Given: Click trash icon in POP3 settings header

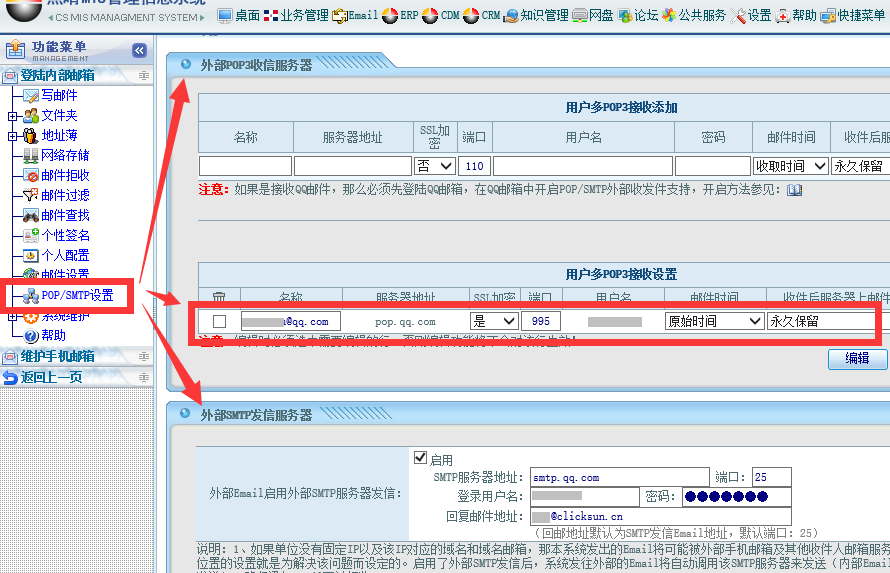Looking at the screenshot, I should click(x=219, y=297).
